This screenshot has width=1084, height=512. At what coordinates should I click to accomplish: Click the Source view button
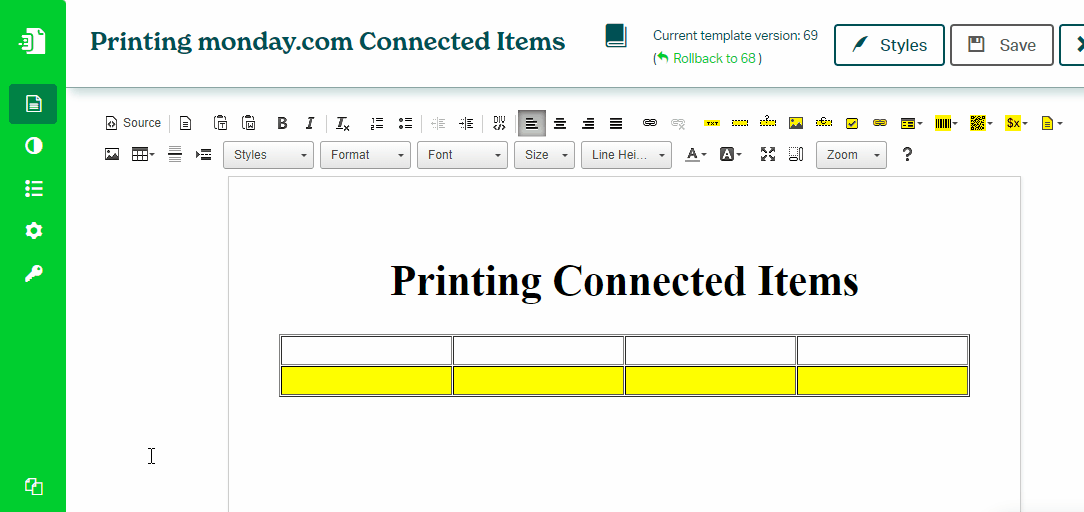click(133, 123)
